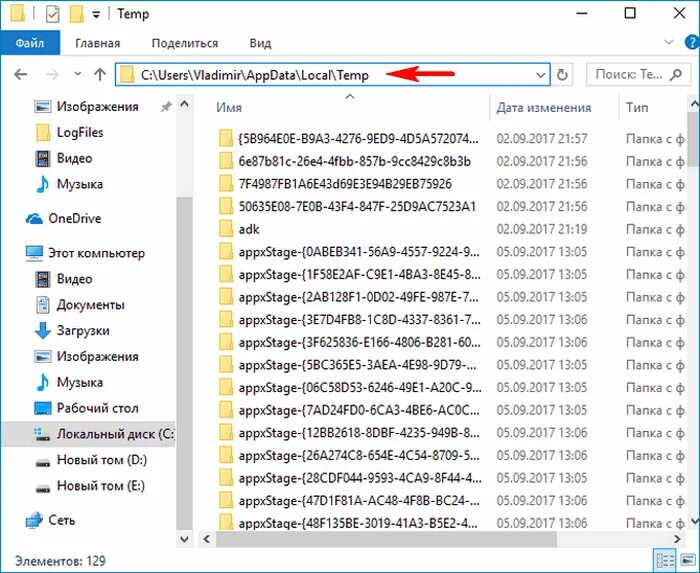
Task: Expand the ribbon with the chevron arrow
Action: [668, 42]
